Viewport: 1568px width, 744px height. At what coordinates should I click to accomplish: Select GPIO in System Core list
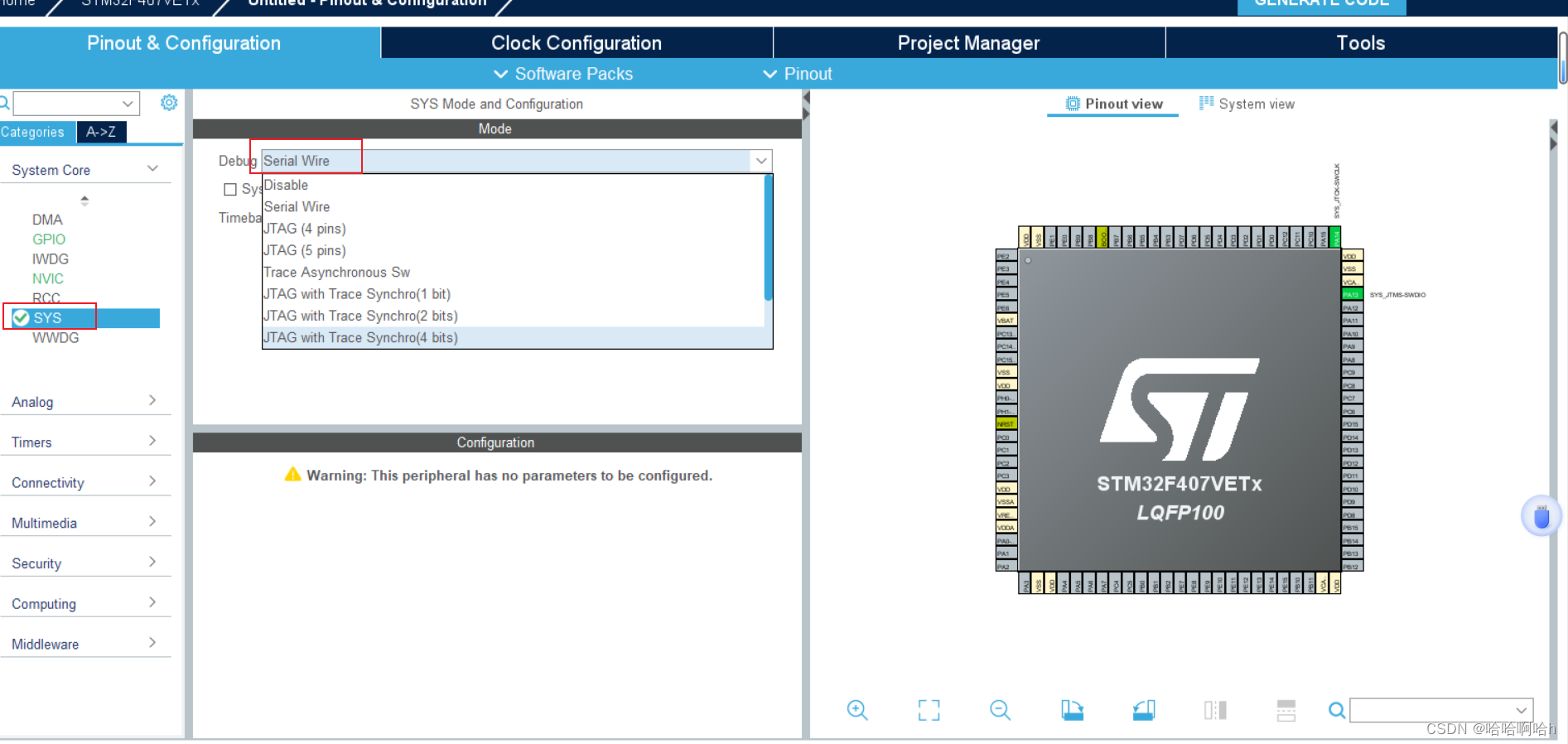click(x=49, y=239)
